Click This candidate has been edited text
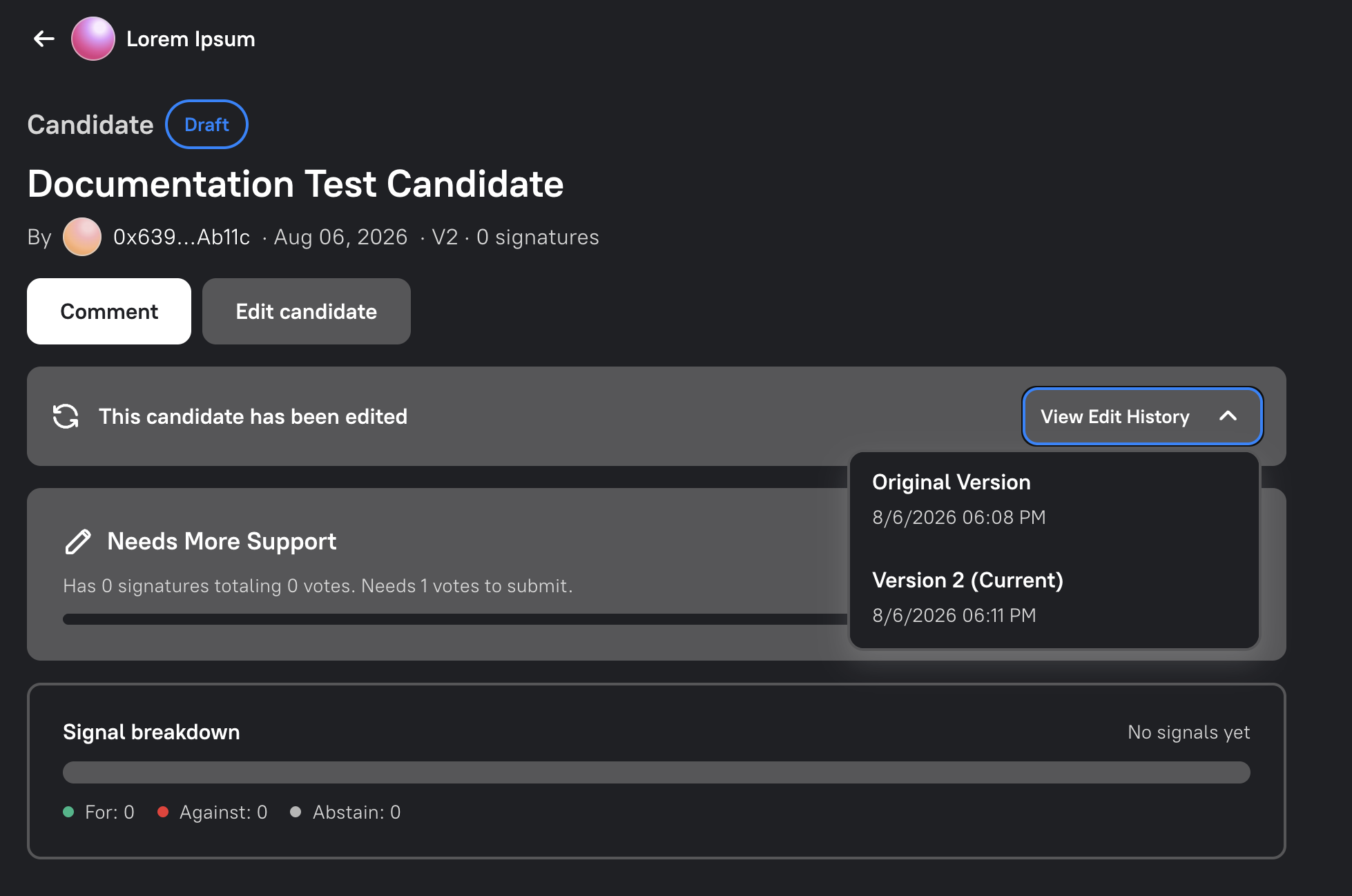1352x896 pixels. point(253,416)
